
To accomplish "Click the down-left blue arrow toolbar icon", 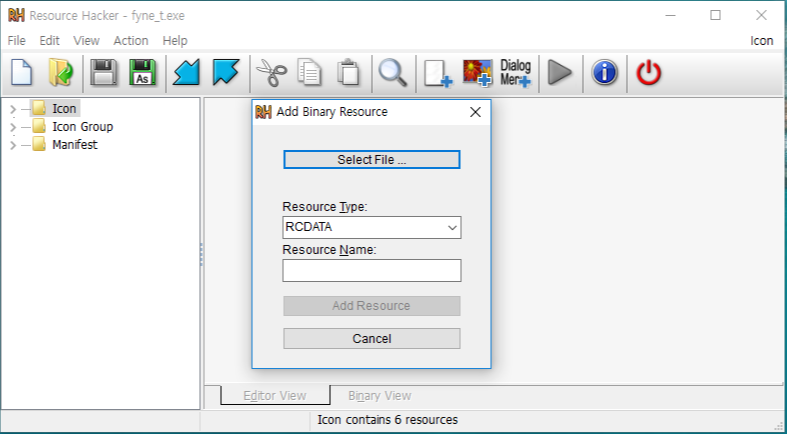I will pos(186,73).
